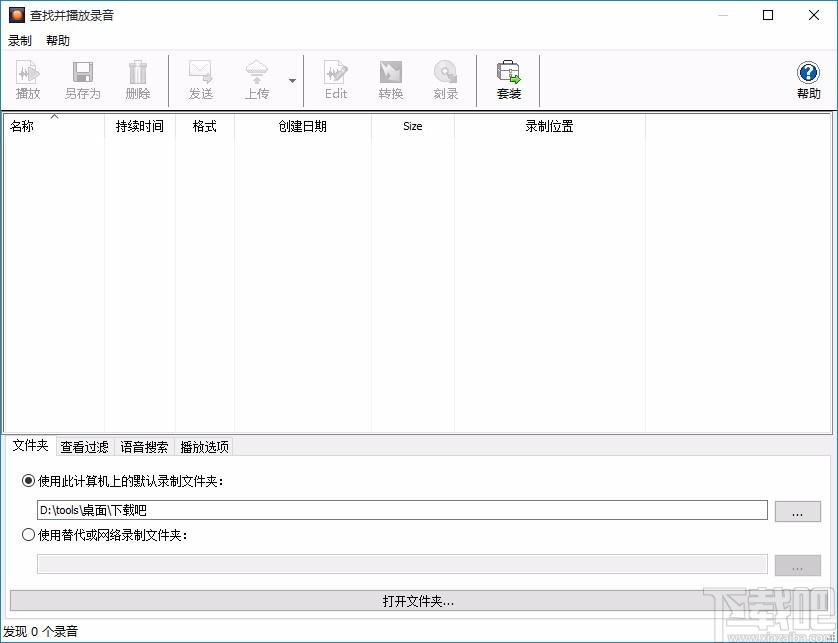Open the 帮助 menu in menu bar
The image size is (838, 643).
(x=58, y=41)
